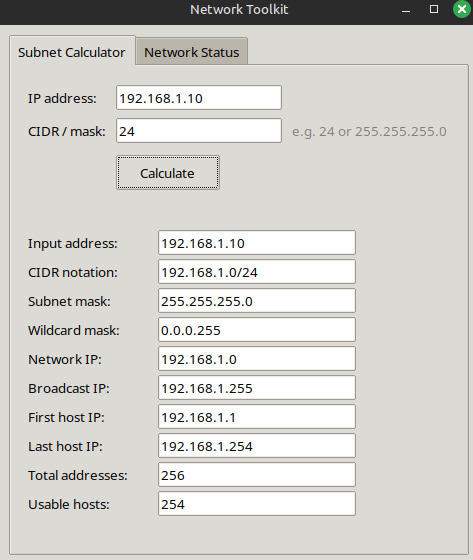Click the hint text 'e.g. 24 or 255.255.255.0'

(x=369, y=132)
